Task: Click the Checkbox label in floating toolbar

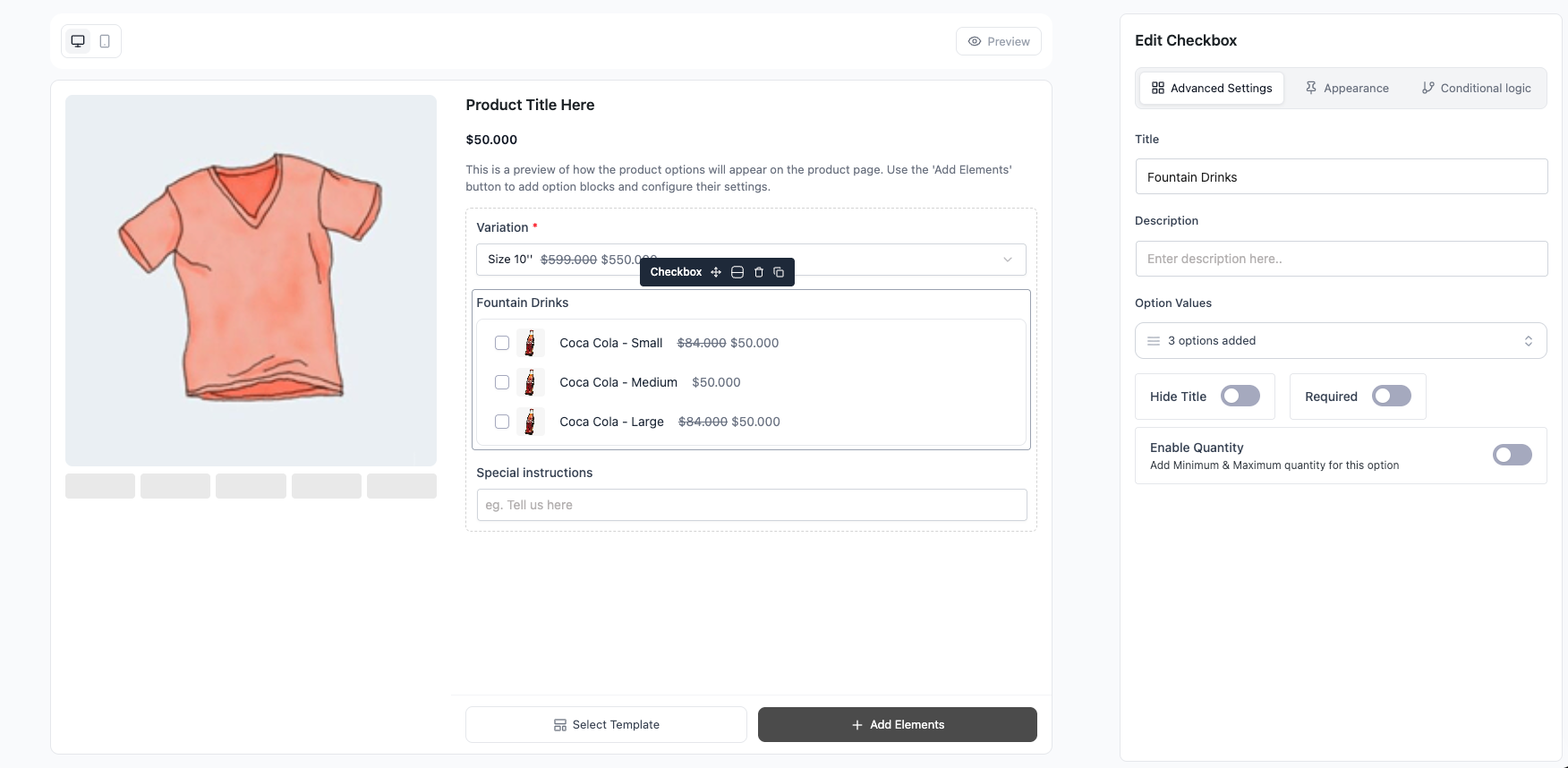Action: (676, 272)
